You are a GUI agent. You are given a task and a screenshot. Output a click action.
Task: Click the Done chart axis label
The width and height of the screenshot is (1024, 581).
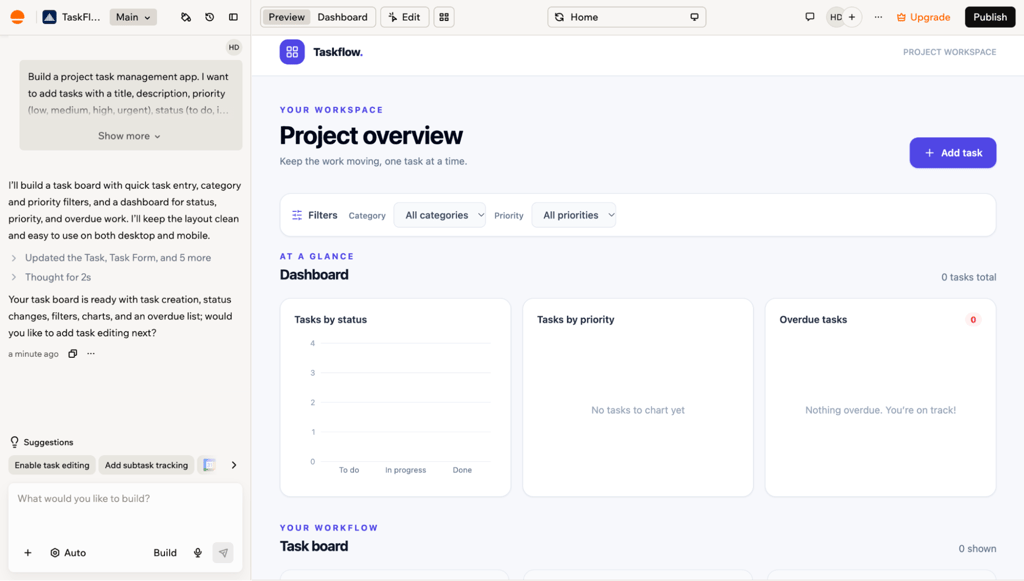[462, 470]
